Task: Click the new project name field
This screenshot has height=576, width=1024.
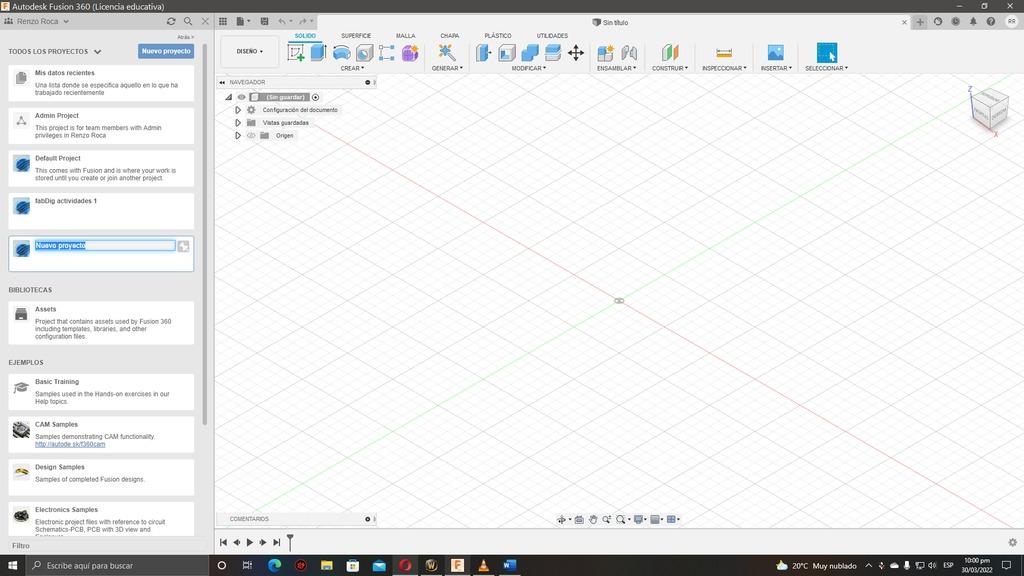Action: tap(105, 246)
